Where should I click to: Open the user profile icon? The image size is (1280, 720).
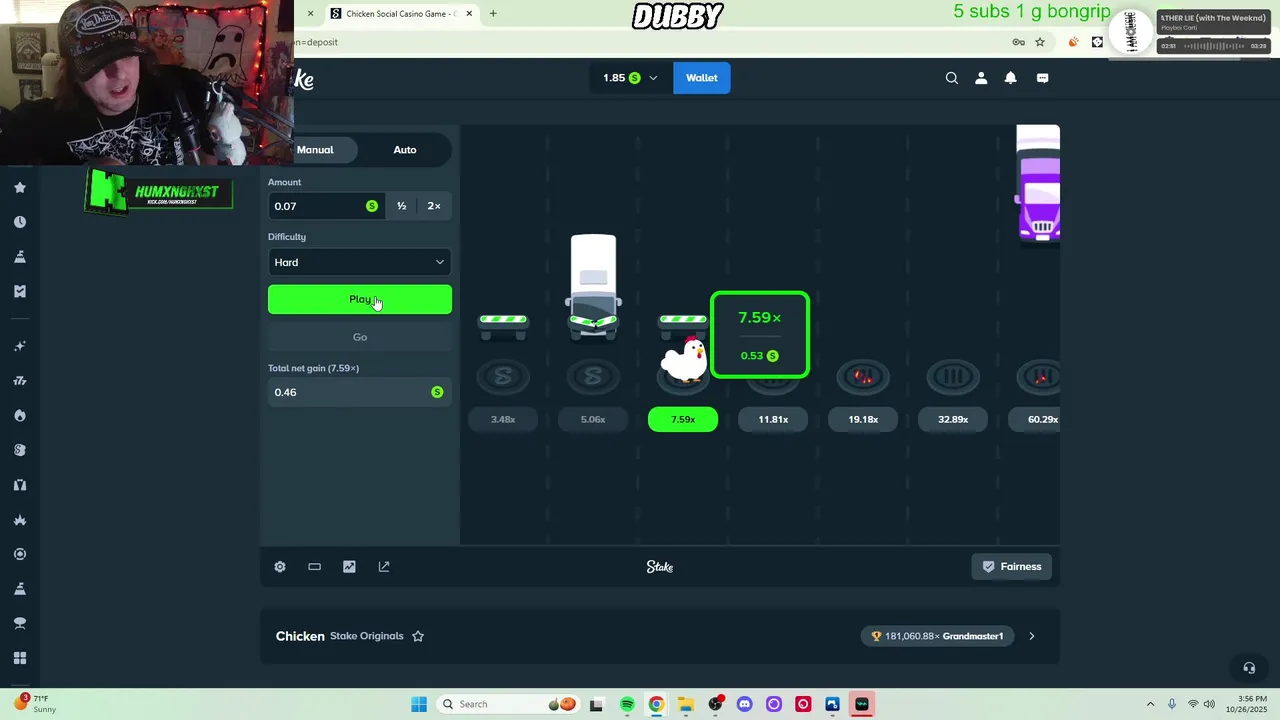(x=981, y=78)
